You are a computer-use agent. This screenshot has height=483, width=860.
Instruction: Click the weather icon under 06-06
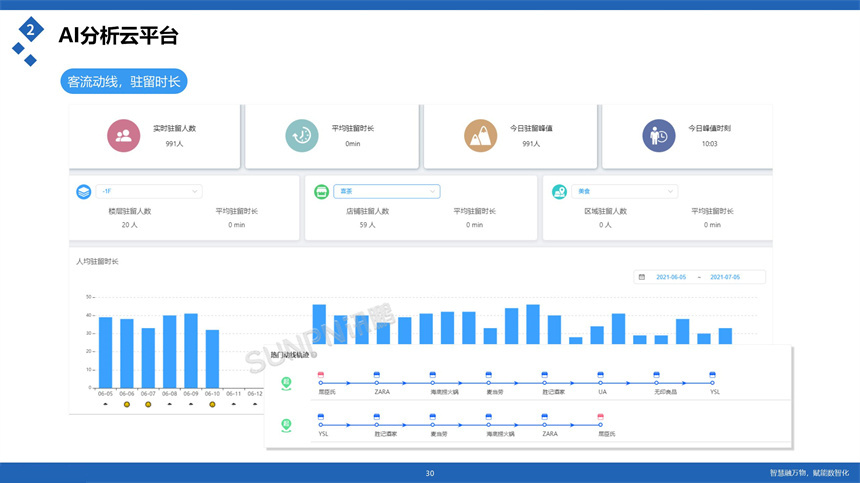pyautogui.click(x=127, y=404)
